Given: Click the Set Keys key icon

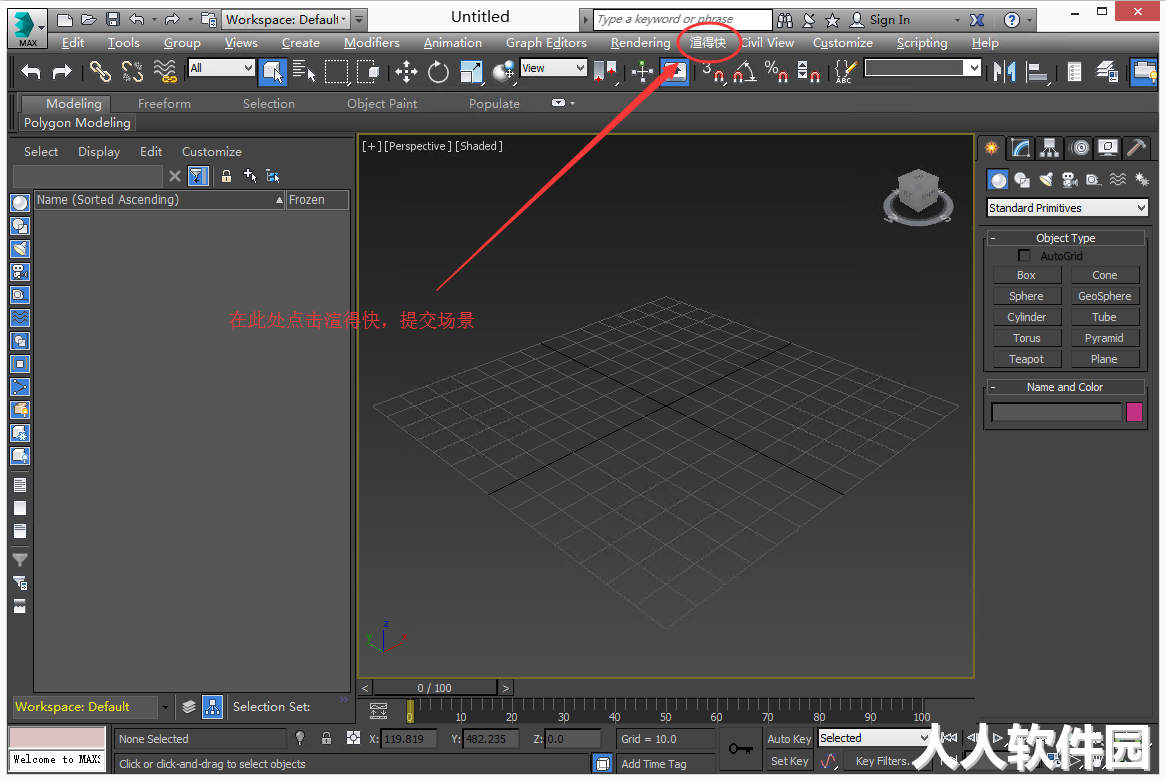Looking at the screenshot, I should point(741,748).
